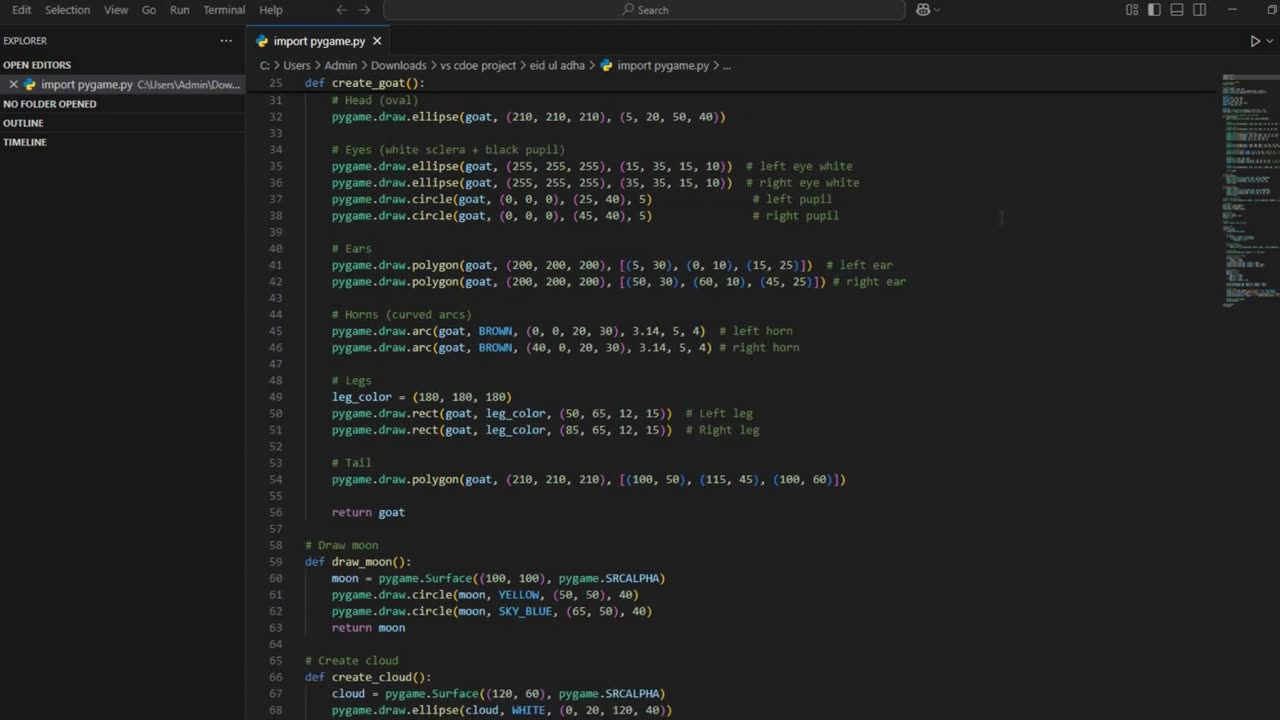Screen dimensions: 1280x720
Task: Click the '# Draw moon' comment
Action: [x=341, y=545]
